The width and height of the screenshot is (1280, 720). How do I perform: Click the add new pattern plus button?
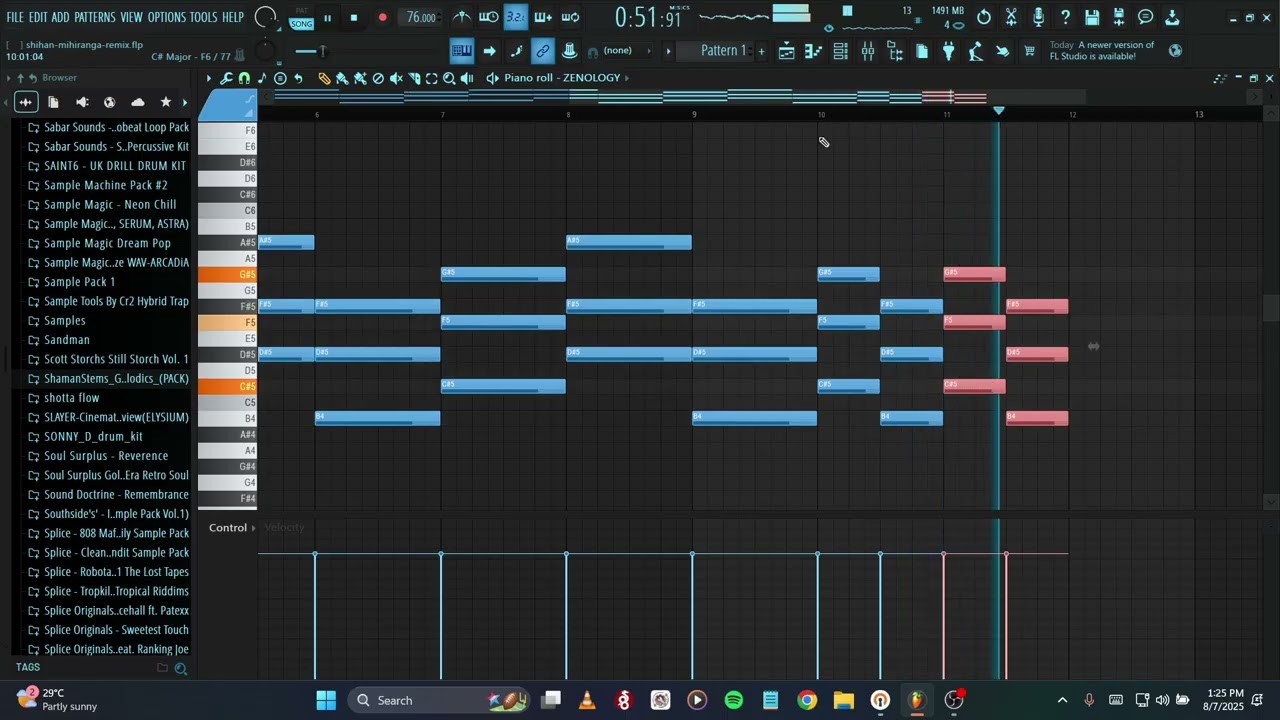click(761, 51)
